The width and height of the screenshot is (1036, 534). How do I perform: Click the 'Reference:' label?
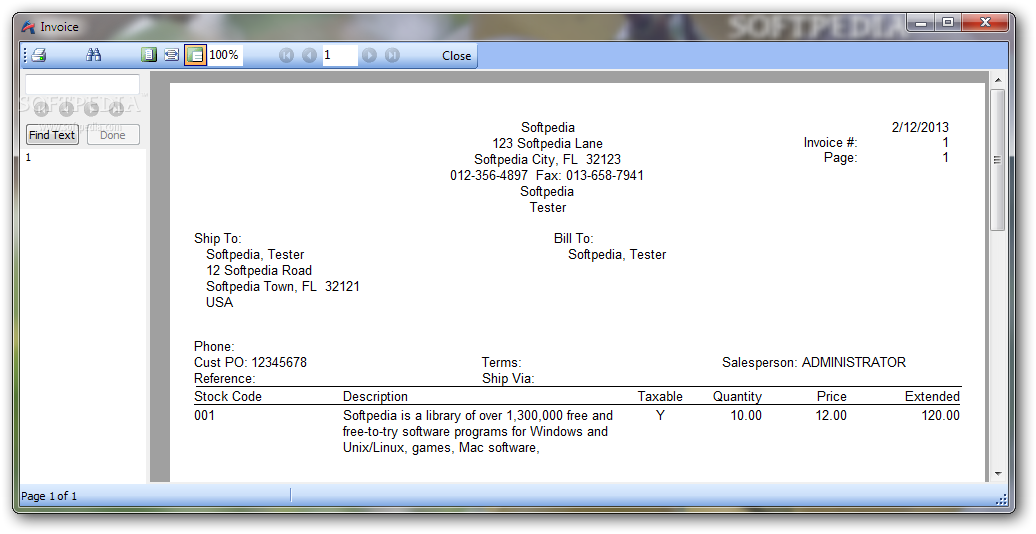click(225, 378)
